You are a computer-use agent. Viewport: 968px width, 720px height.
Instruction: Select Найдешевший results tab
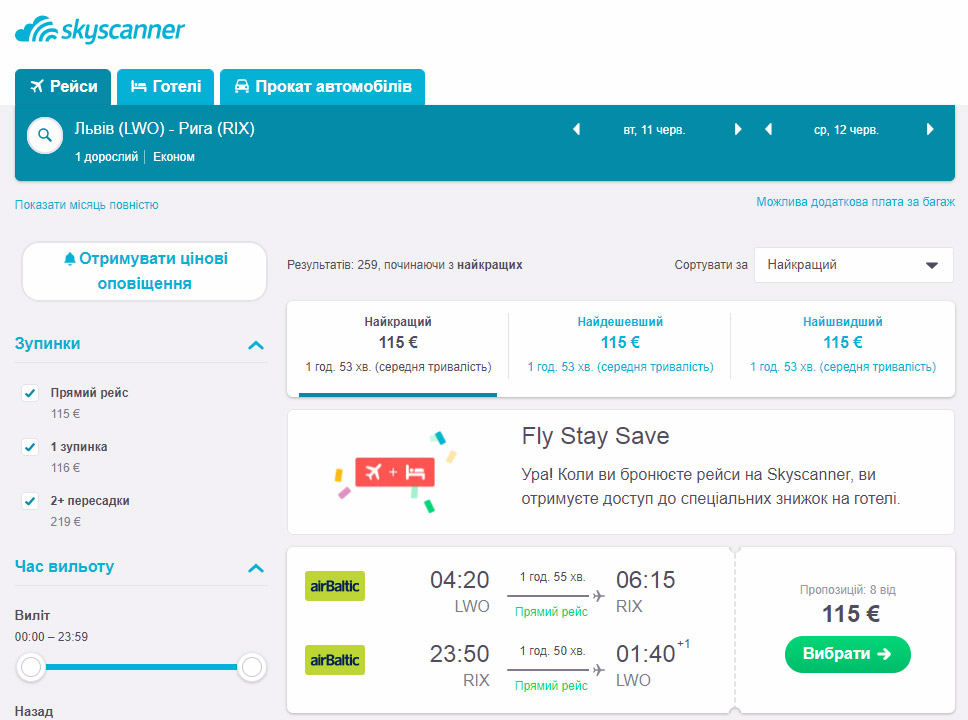620,348
